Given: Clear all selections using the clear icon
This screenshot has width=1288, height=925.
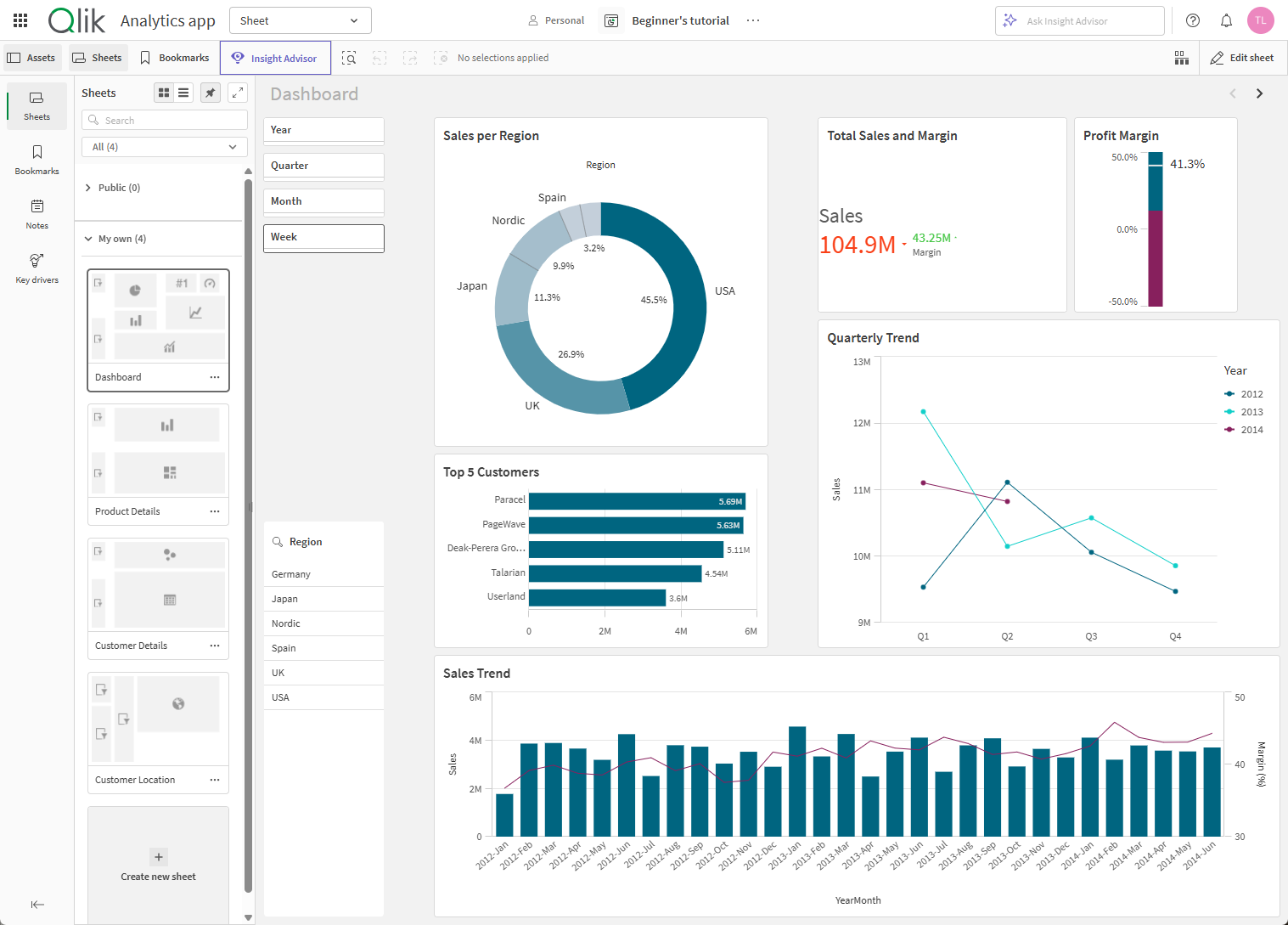Looking at the screenshot, I should [x=442, y=58].
